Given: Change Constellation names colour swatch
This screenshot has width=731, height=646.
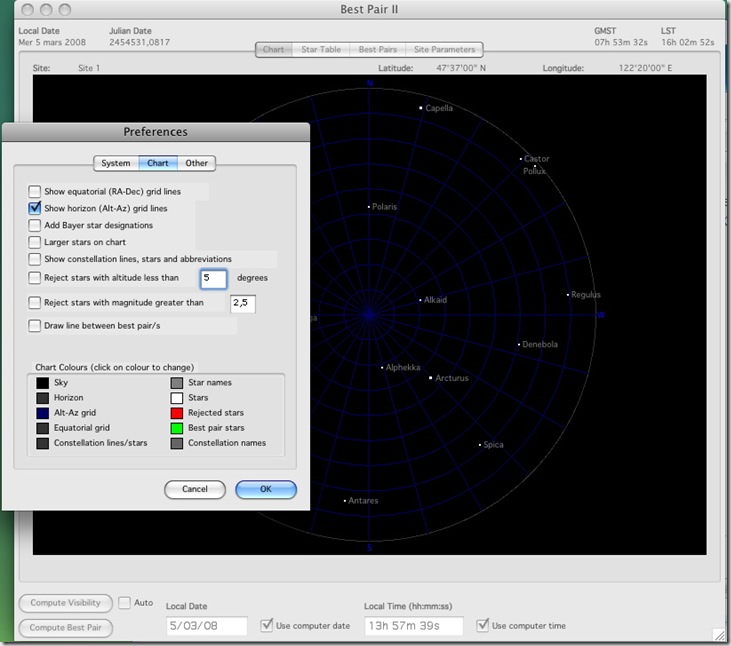Looking at the screenshot, I should pyautogui.click(x=177, y=443).
